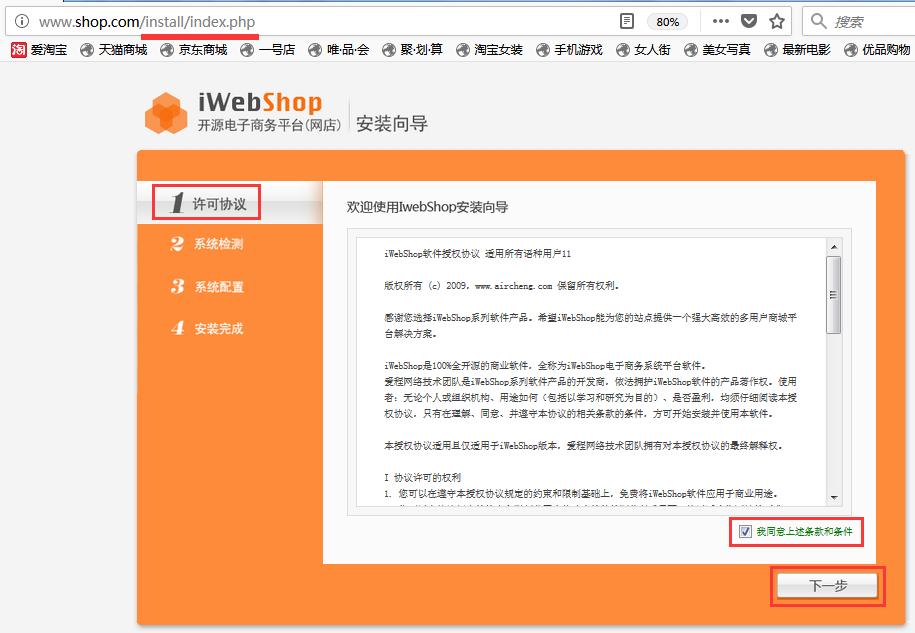Open 优品购物 bookmark

coord(877,50)
